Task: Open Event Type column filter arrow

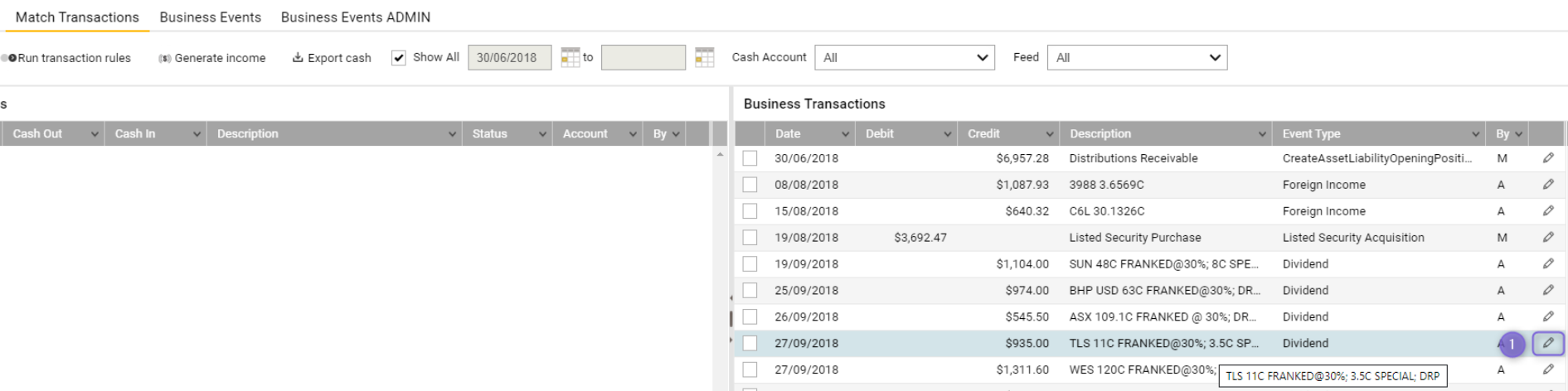Action: click(x=1475, y=134)
